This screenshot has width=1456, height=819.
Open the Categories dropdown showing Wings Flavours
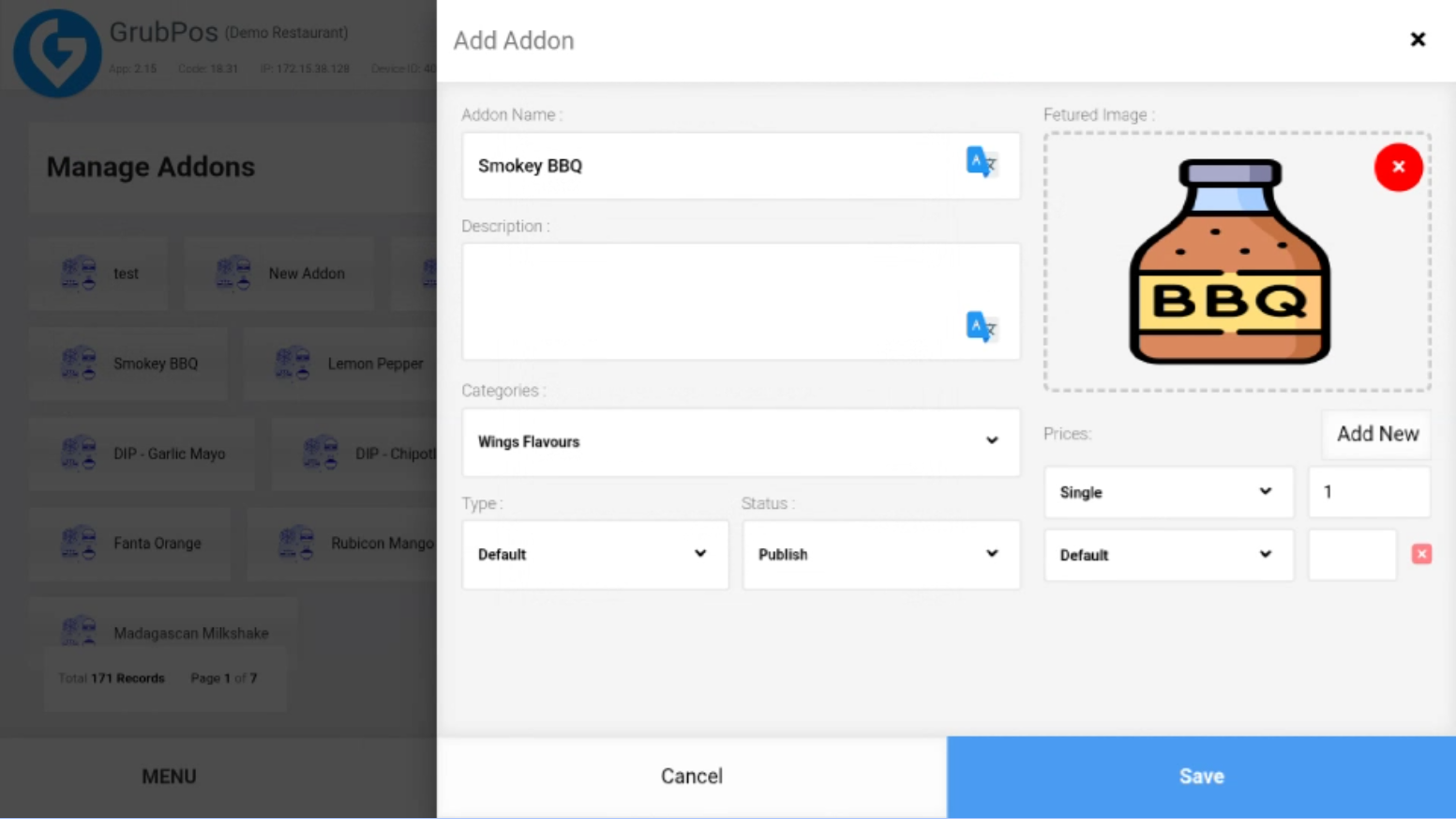pyautogui.click(x=741, y=441)
